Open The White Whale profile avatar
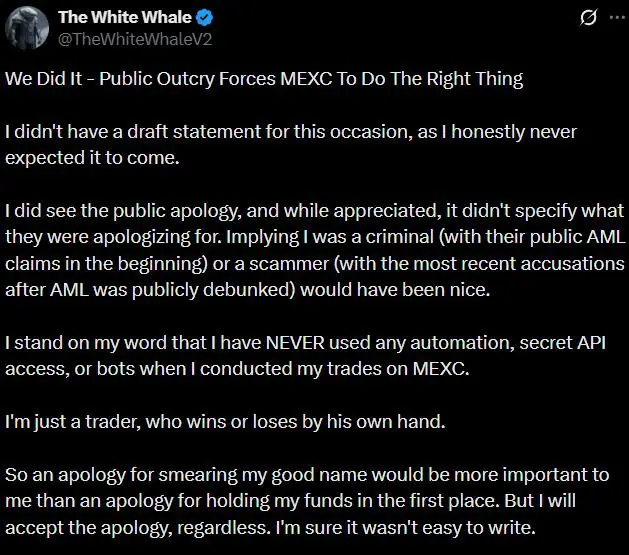The width and height of the screenshot is (629, 555). pyautogui.click(x=27, y=27)
